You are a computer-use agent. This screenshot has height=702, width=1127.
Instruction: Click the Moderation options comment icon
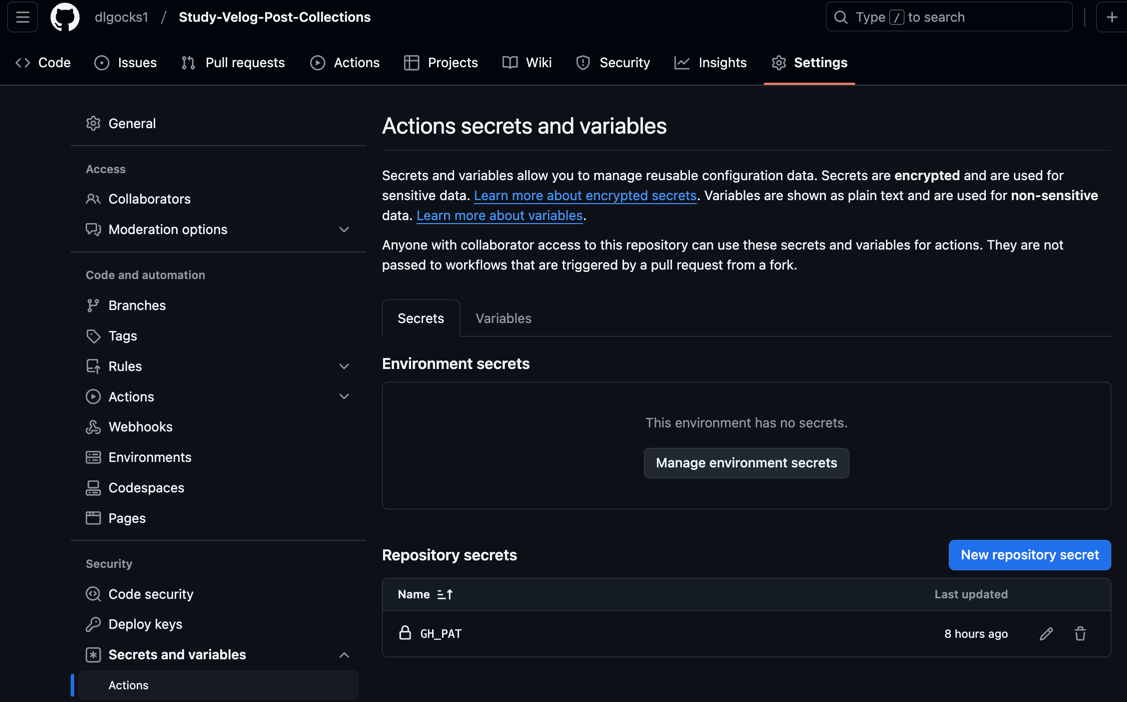pyautogui.click(x=93, y=229)
